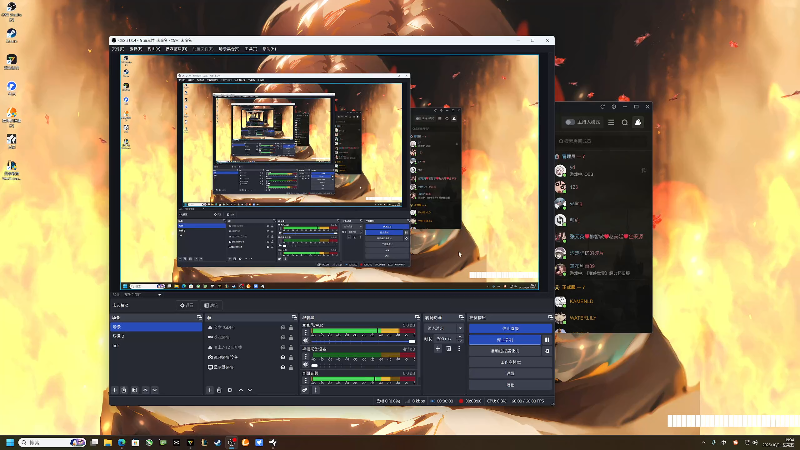The image size is (800, 450).
Task: Click the search field in the chat window
Action: pos(603,141)
